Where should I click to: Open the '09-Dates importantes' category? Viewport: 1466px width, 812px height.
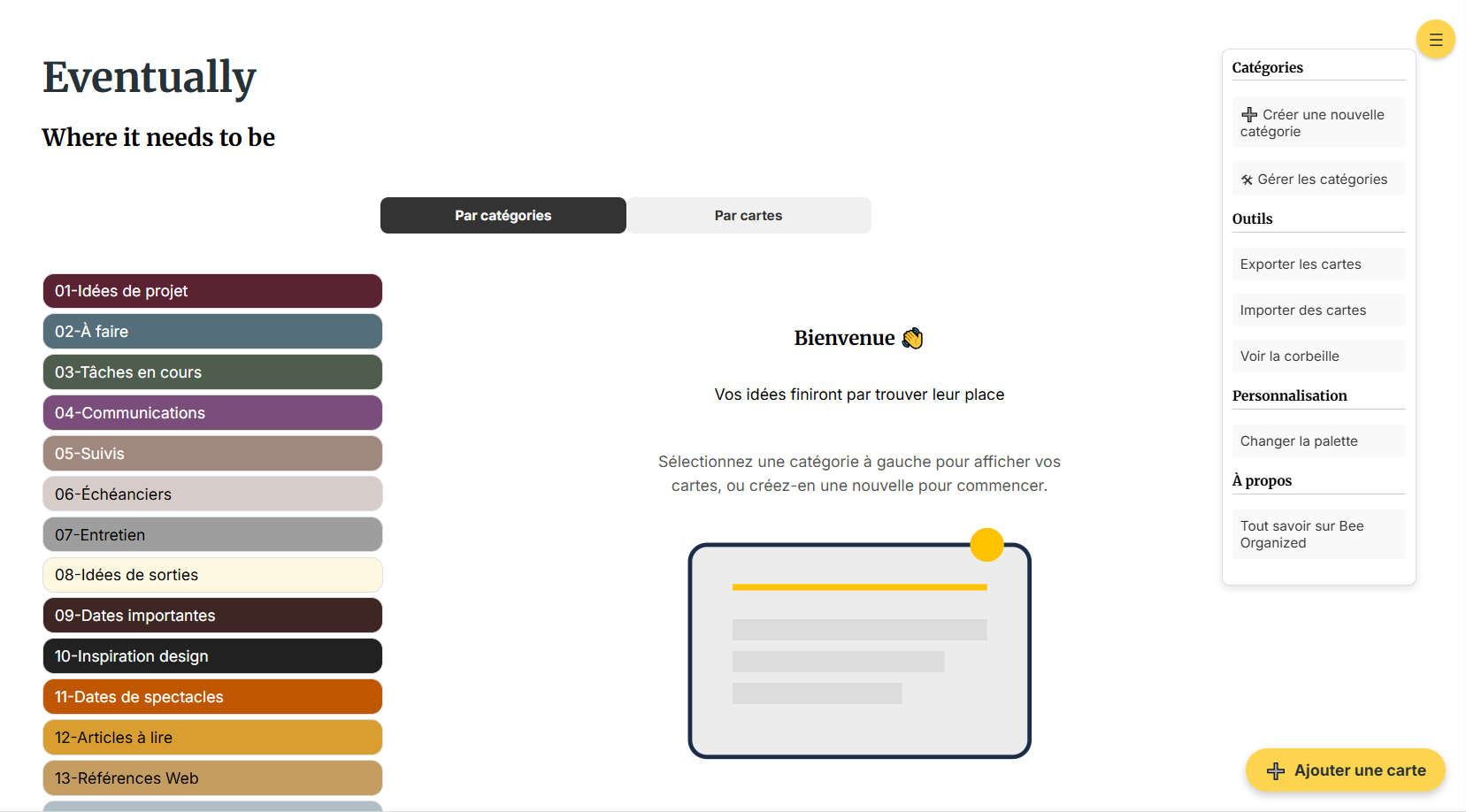tap(212, 616)
